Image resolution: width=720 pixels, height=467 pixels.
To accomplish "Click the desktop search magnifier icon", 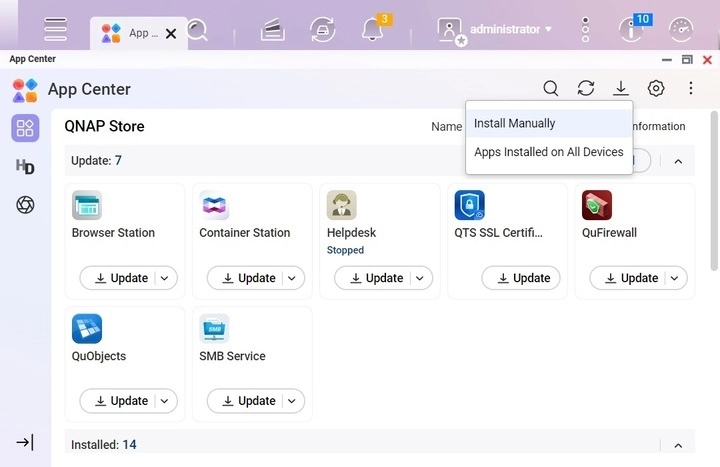I will tap(198, 30).
